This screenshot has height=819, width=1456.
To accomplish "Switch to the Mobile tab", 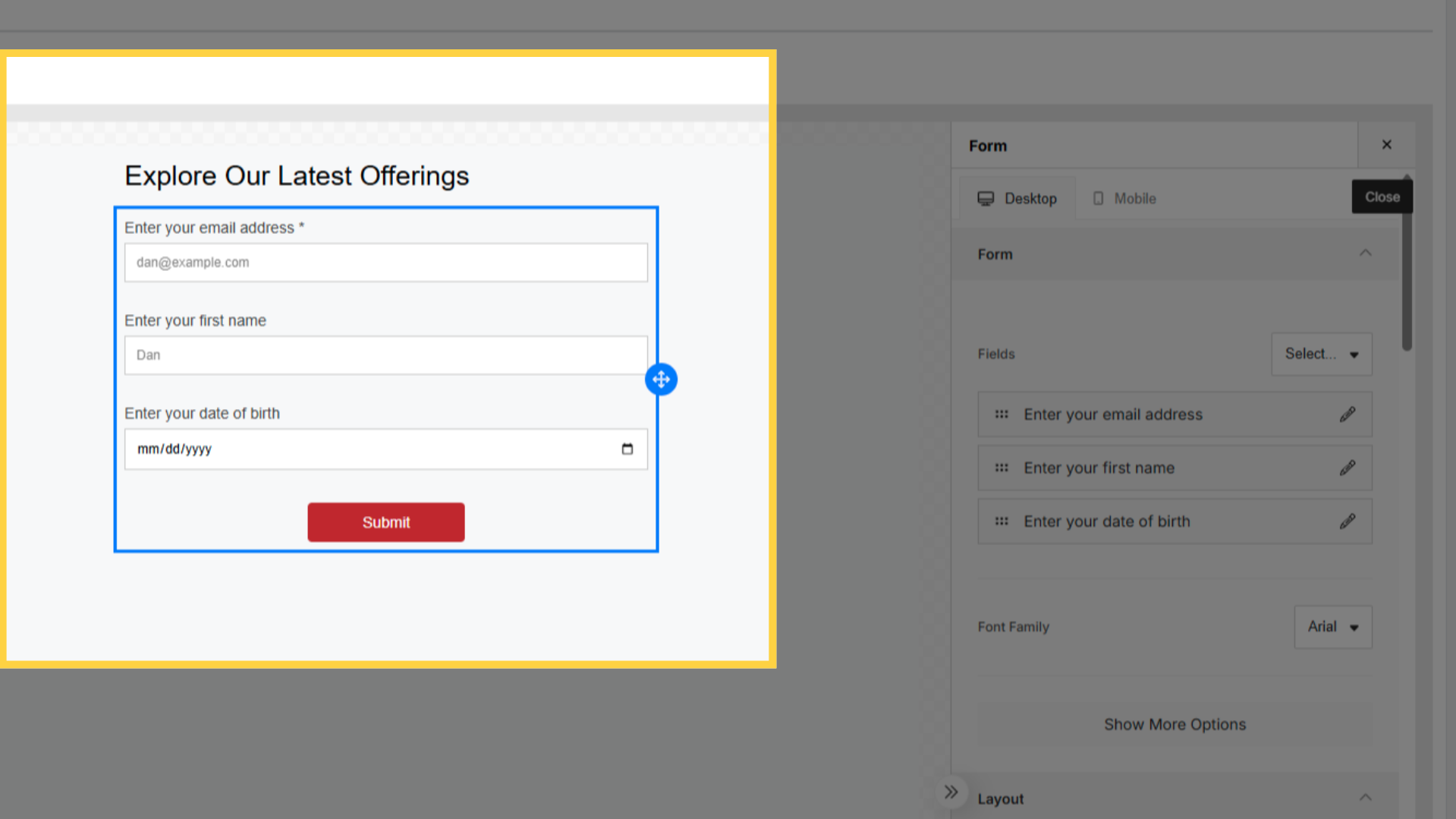I will tap(1124, 198).
